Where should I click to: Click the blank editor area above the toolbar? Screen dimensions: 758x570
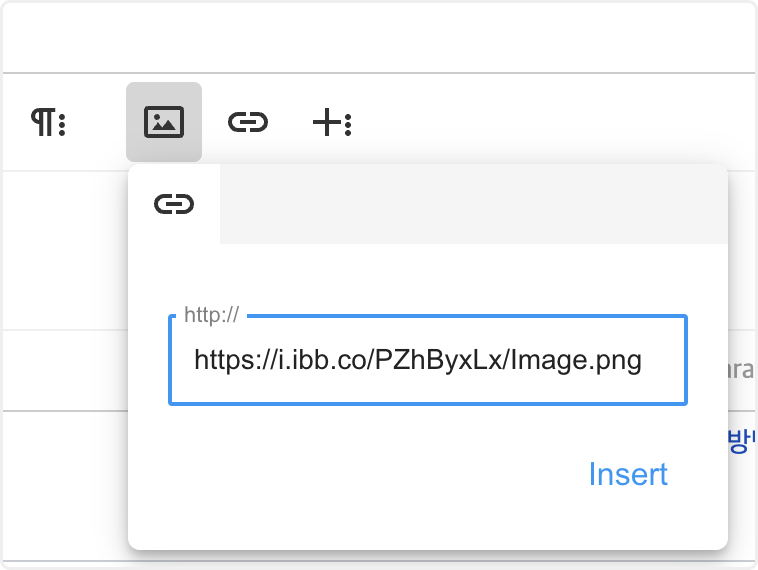click(x=378, y=38)
